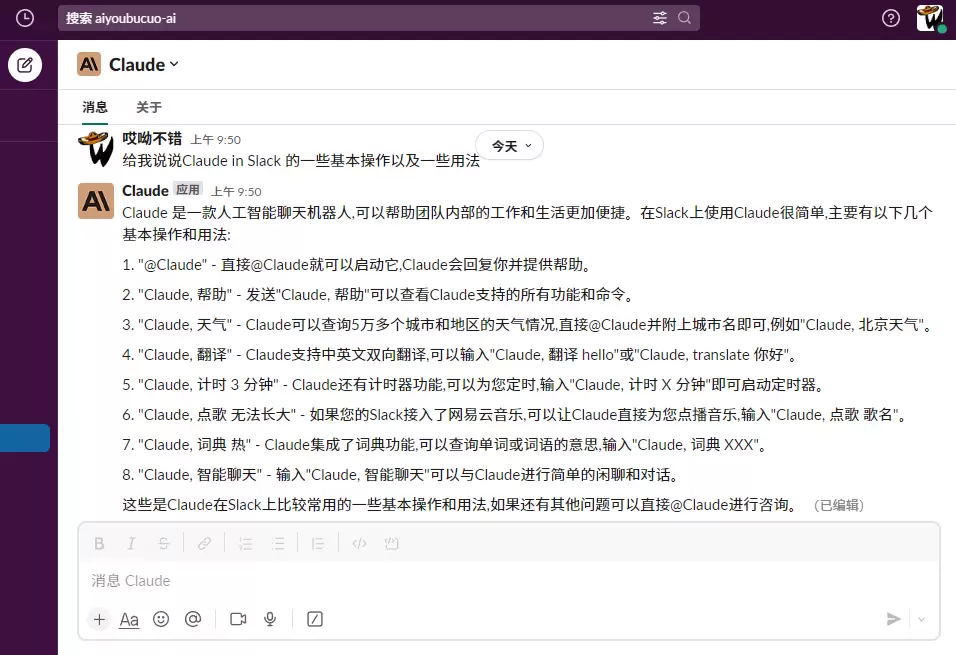Expand the Claude conversation title dropdown
Image resolution: width=956 pixels, height=655 pixels.
tap(144, 65)
